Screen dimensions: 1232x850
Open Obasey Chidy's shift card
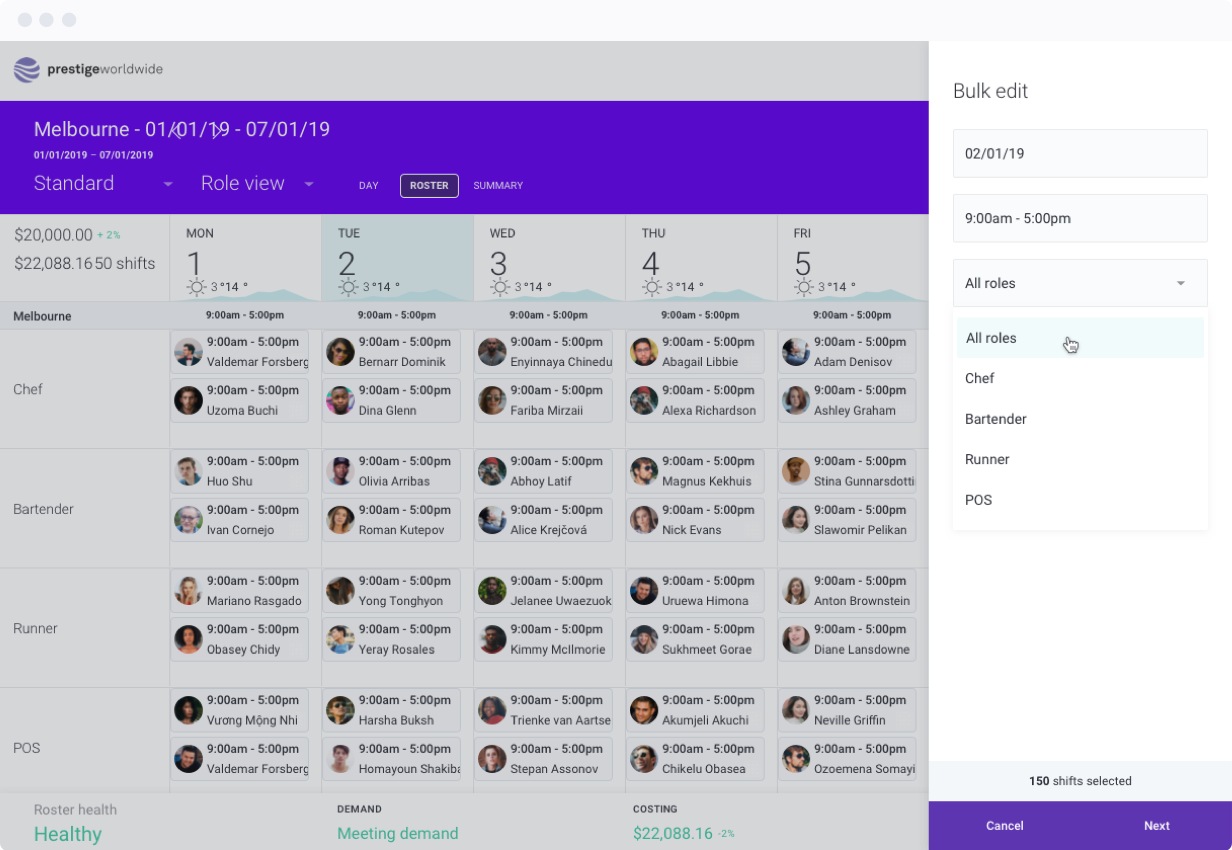(x=240, y=640)
